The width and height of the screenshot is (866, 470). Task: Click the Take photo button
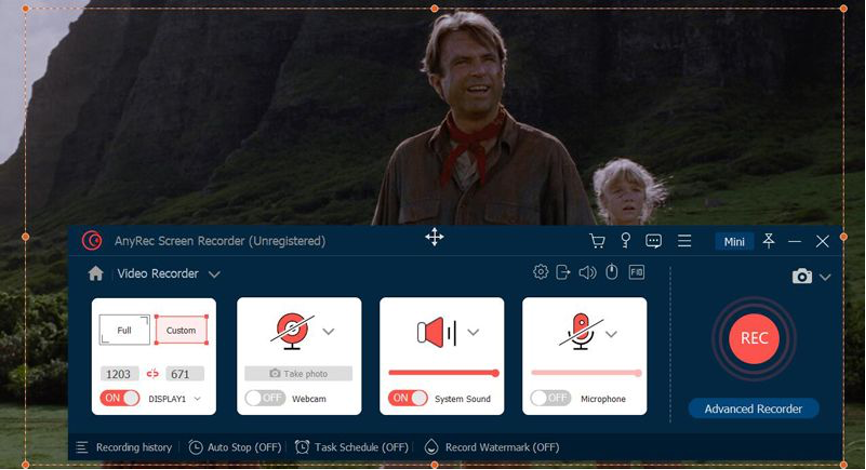[x=298, y=374]
